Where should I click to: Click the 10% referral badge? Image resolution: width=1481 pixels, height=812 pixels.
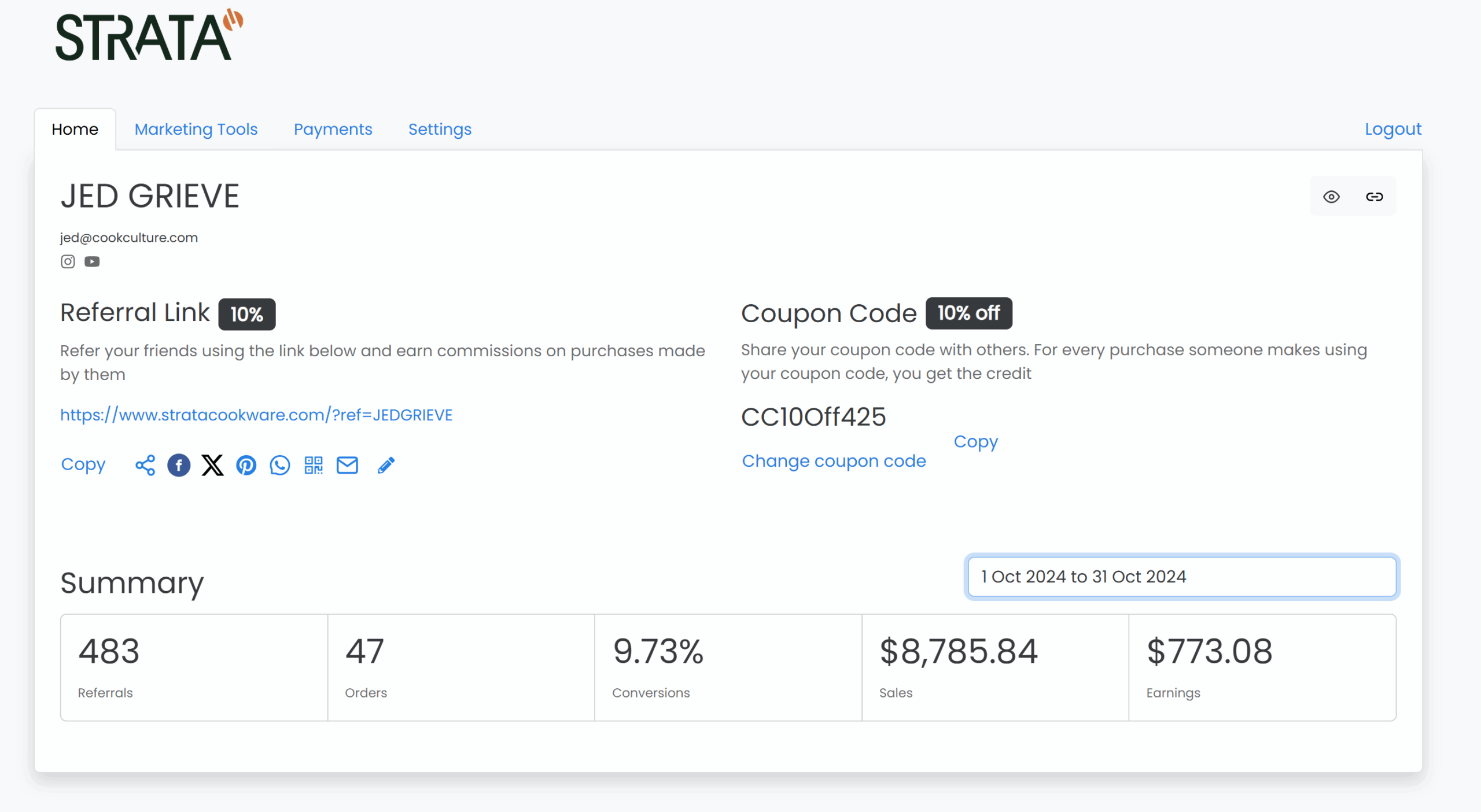click(247, 314)
